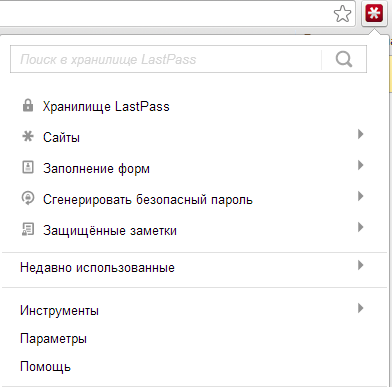Screen dimensions: 392x387
Task: Expand the Сайты submenu arrow
Action: [x=360, y=134]
